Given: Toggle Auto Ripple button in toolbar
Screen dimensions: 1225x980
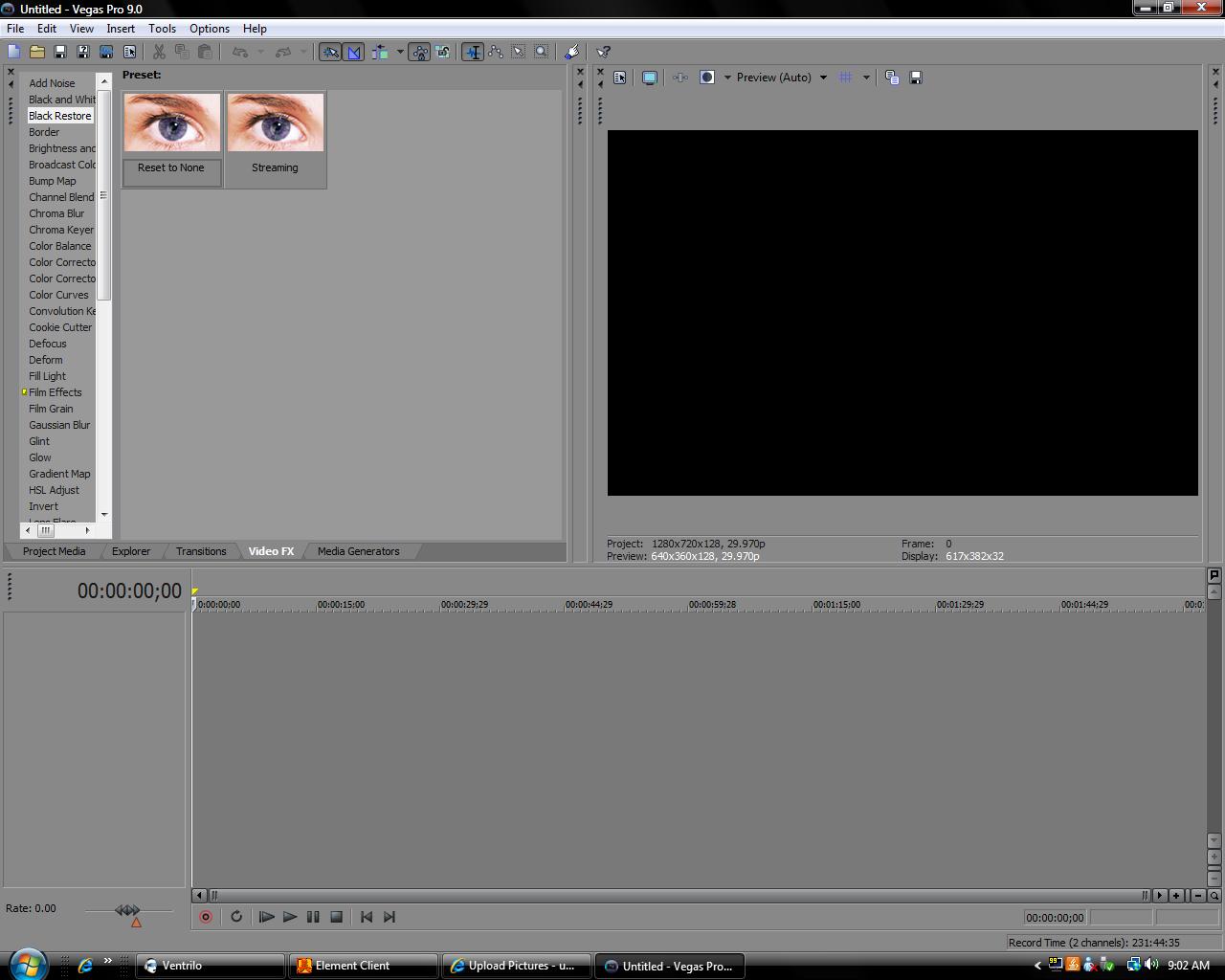Looking at the screenshot, I should pyautogui.click(x=380, y=52).
